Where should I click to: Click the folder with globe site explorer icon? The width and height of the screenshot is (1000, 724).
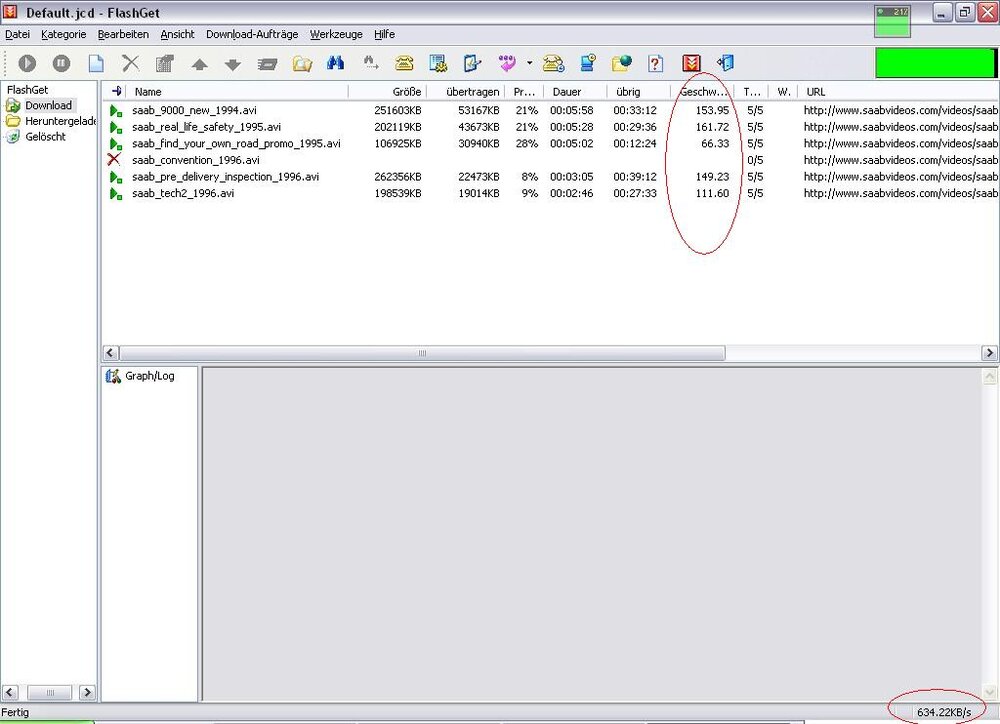click(x=621, y=63)
